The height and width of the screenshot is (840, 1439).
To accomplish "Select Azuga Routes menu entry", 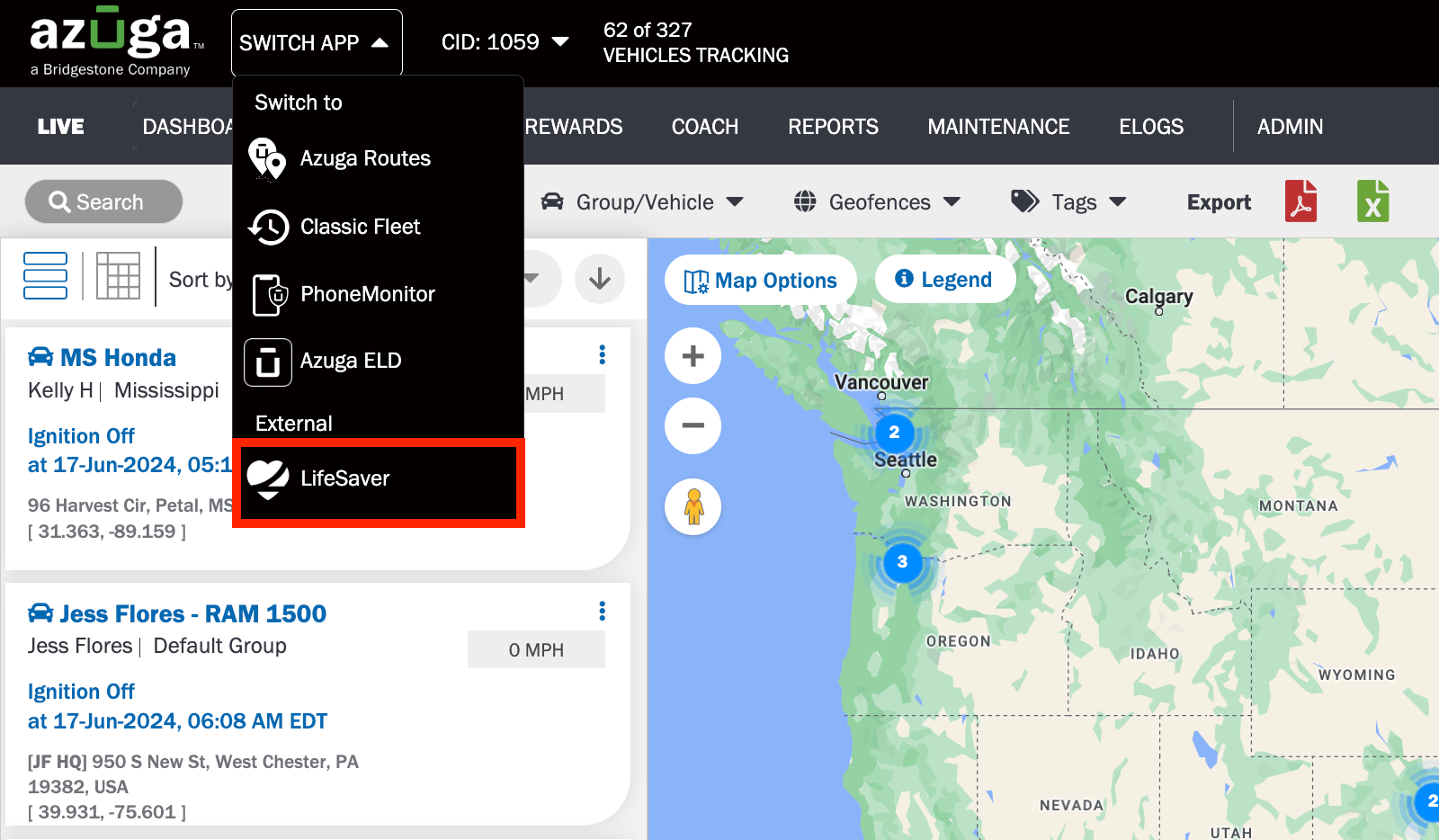I will (x=378, y=159).
